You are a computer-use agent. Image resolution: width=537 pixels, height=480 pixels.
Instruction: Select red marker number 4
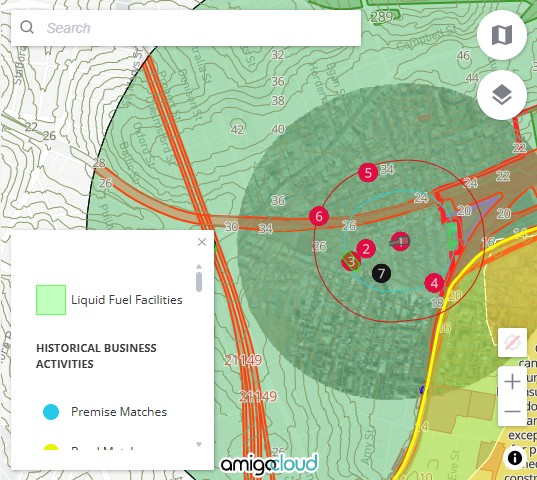(434, 283)
